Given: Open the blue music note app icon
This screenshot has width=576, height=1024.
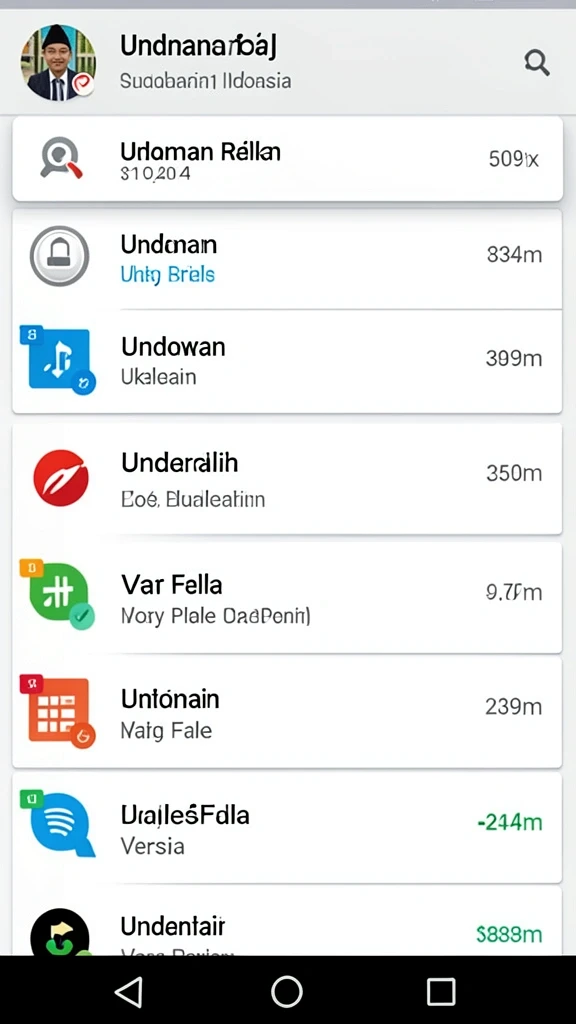Looking at the screenshot, I should coord(58,360).
